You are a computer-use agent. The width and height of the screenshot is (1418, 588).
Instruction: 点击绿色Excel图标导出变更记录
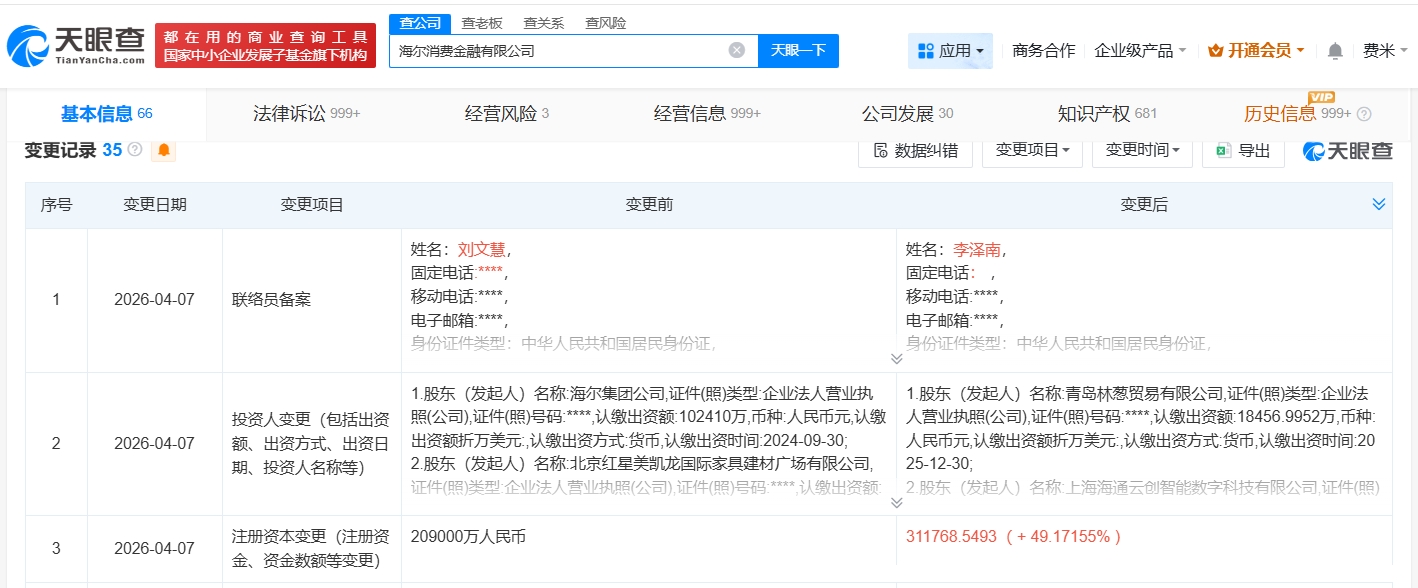(1224, 150)
